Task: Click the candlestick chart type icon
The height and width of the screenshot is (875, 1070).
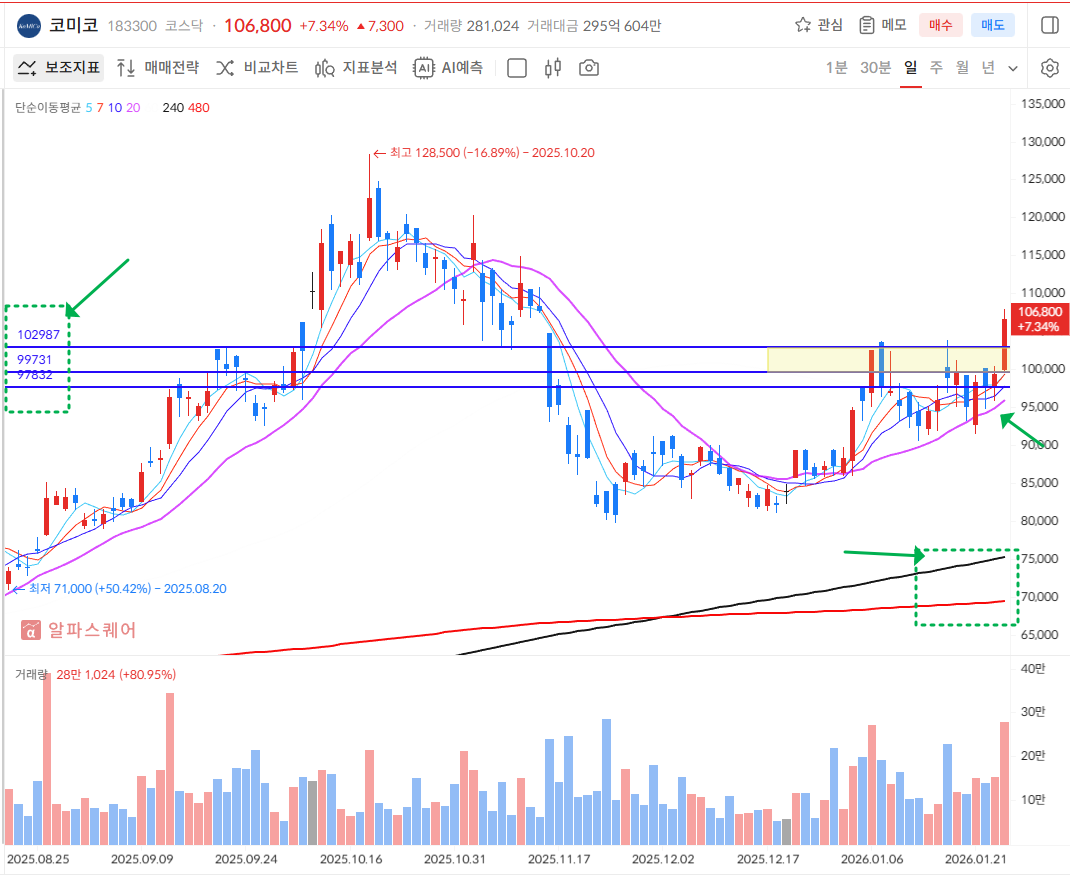Action: (553, 68)
